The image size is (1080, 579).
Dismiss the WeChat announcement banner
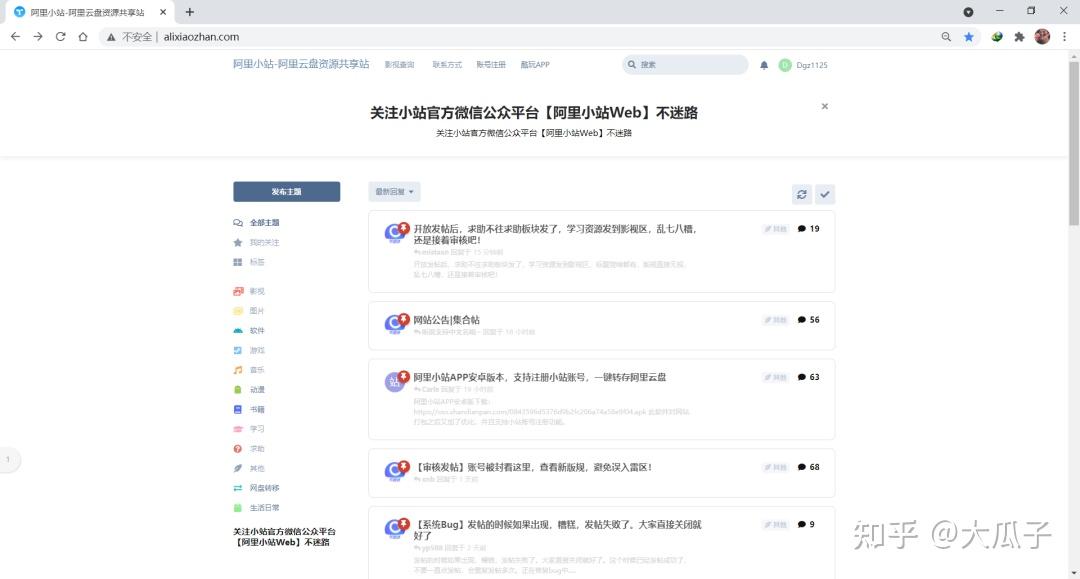(824, 106)
